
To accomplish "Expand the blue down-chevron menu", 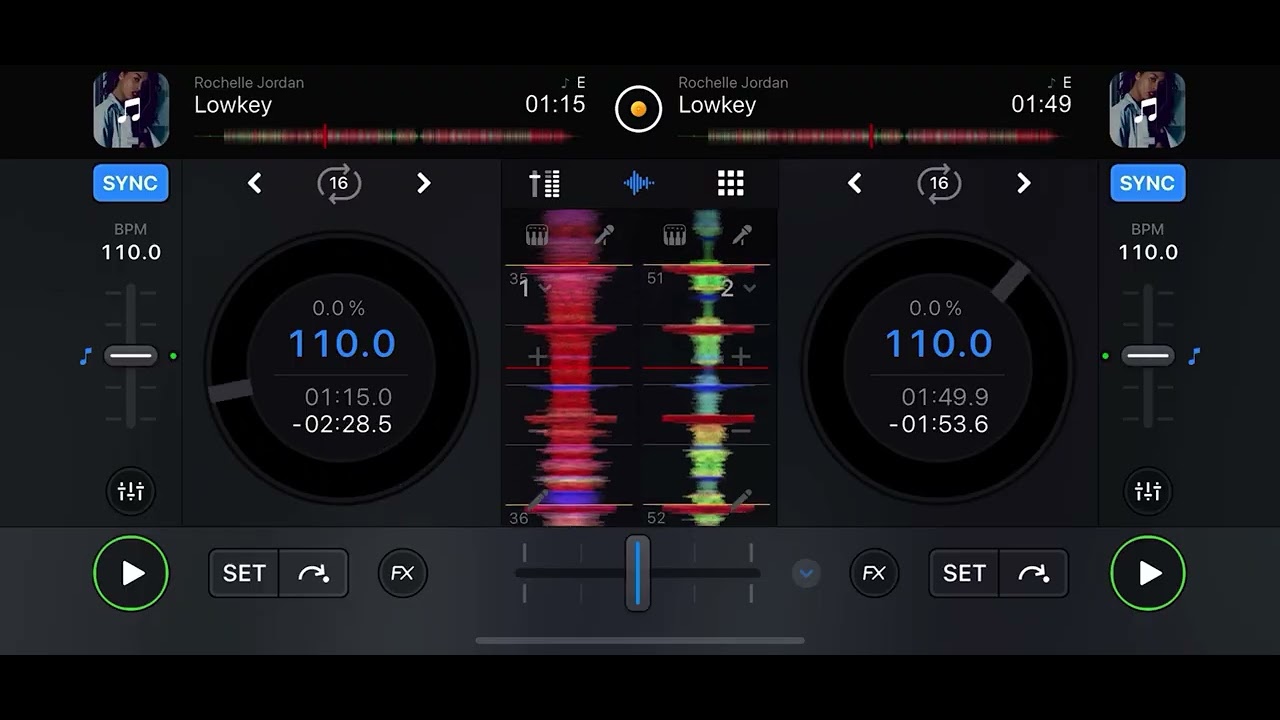I will [x=806, y=573].
